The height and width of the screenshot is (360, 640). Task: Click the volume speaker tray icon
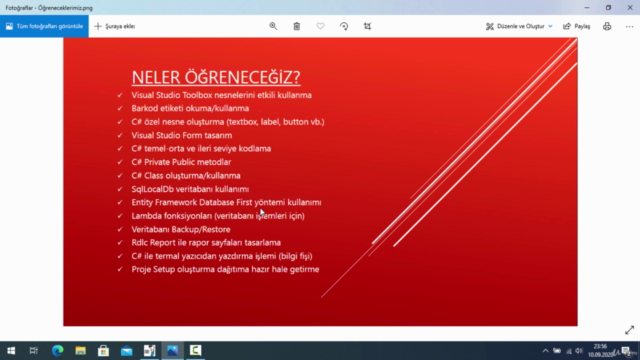[578, 351]
